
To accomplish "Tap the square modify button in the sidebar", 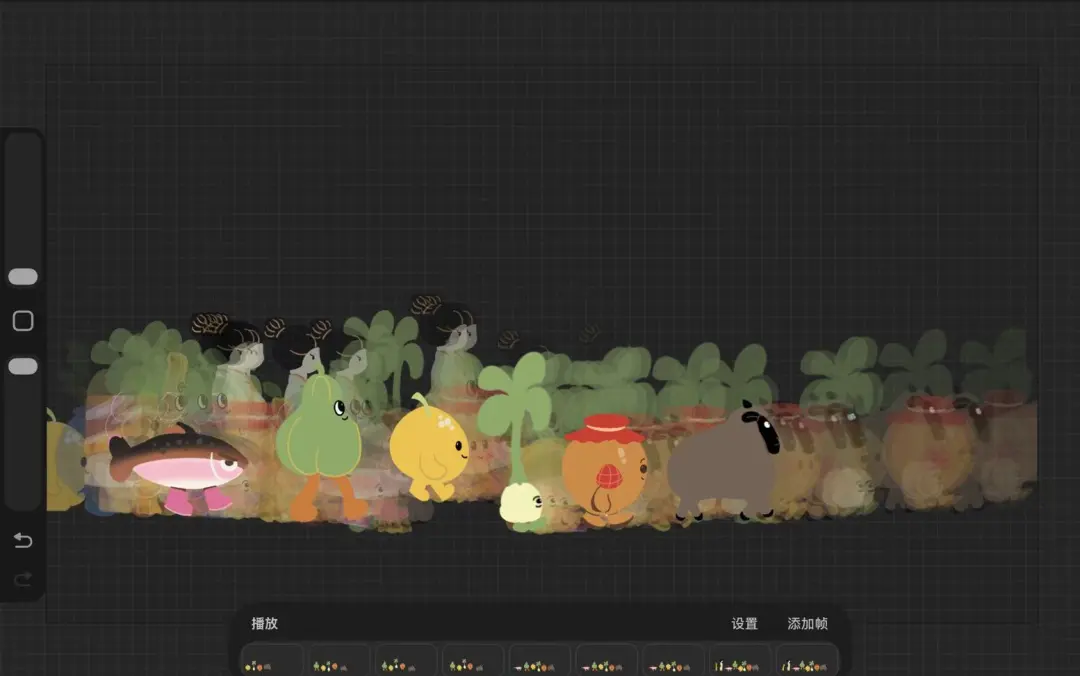I will [x=22, y=321].
